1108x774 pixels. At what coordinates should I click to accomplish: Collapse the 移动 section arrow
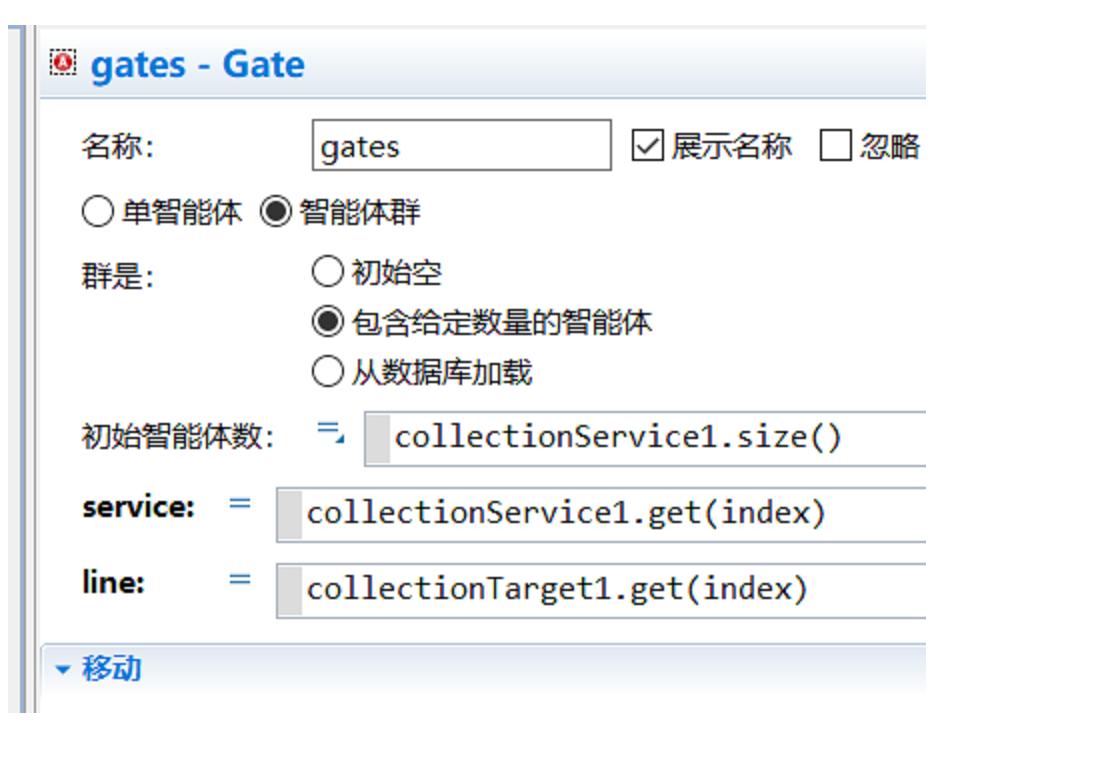[x=63, y=669]
